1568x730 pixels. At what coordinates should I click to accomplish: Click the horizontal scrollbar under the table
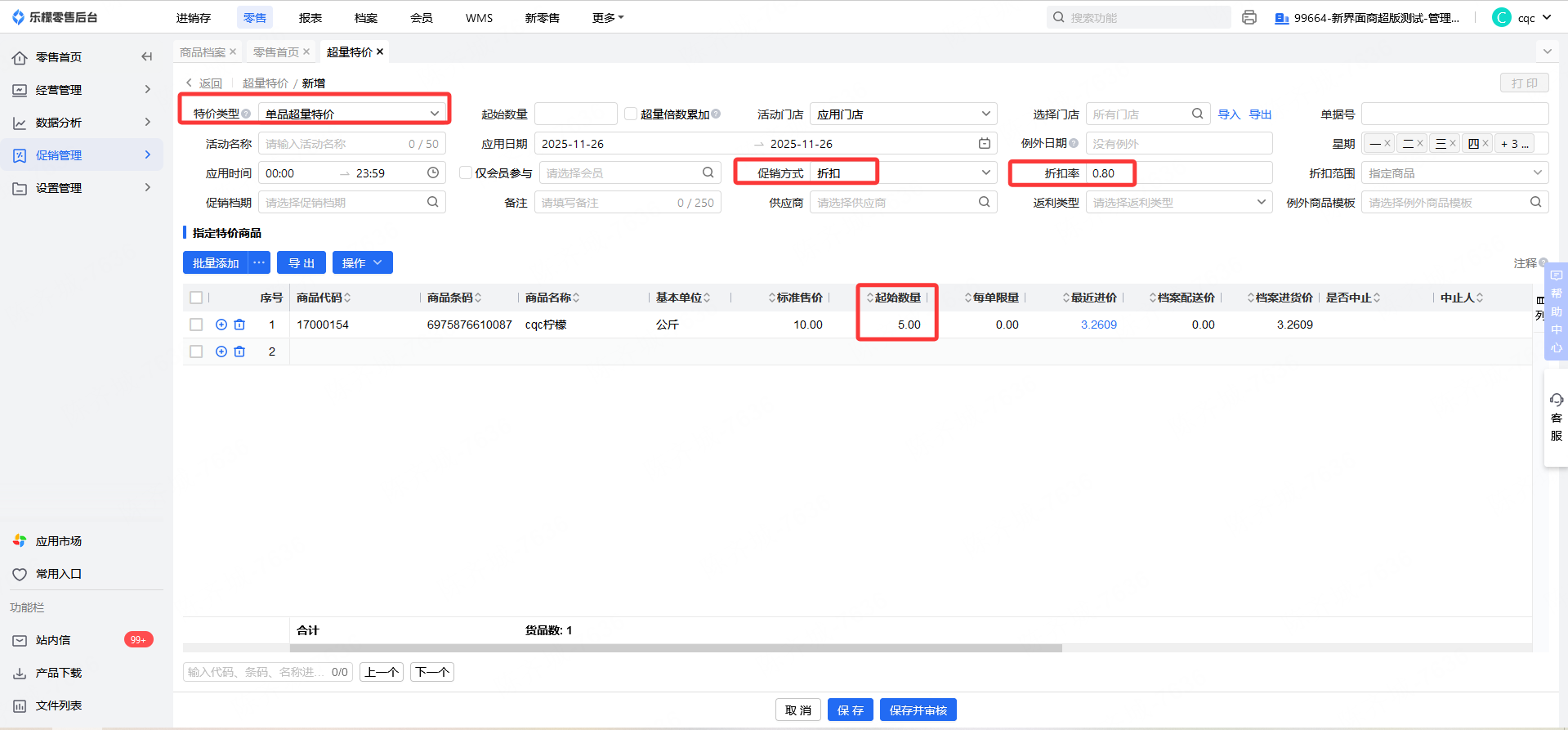click(x=676, y=648)
